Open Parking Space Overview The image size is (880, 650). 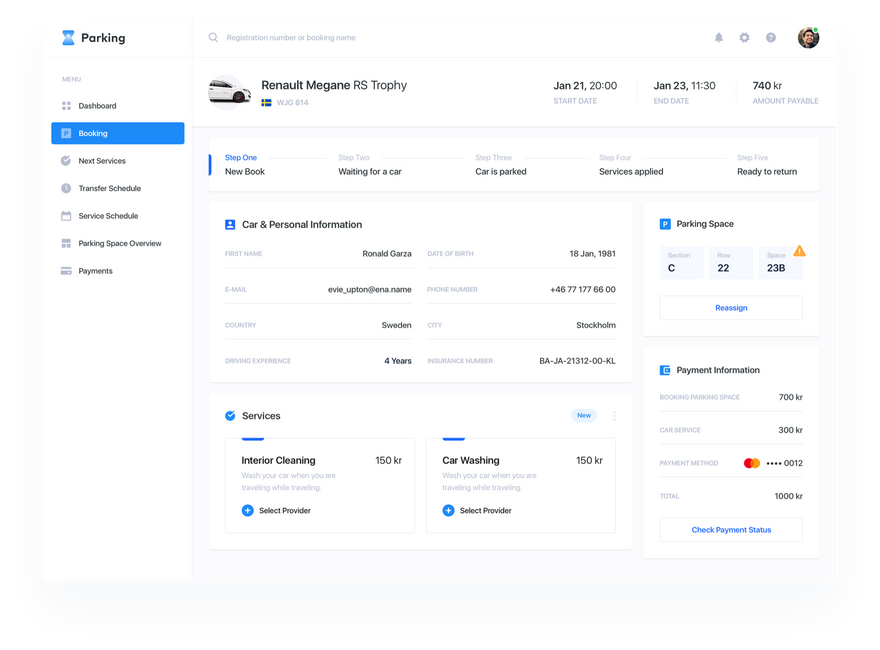pos(118,243)
